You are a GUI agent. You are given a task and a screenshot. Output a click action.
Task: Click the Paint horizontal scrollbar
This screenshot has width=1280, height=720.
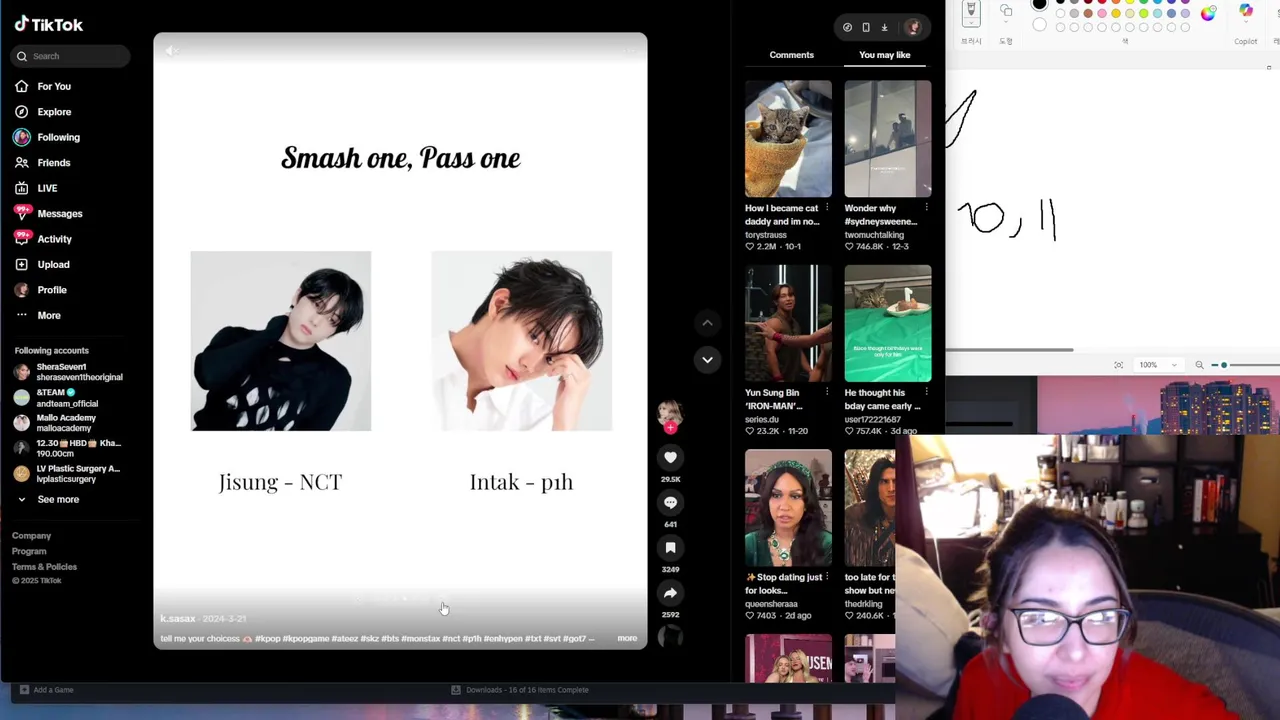pos(1010,350)
